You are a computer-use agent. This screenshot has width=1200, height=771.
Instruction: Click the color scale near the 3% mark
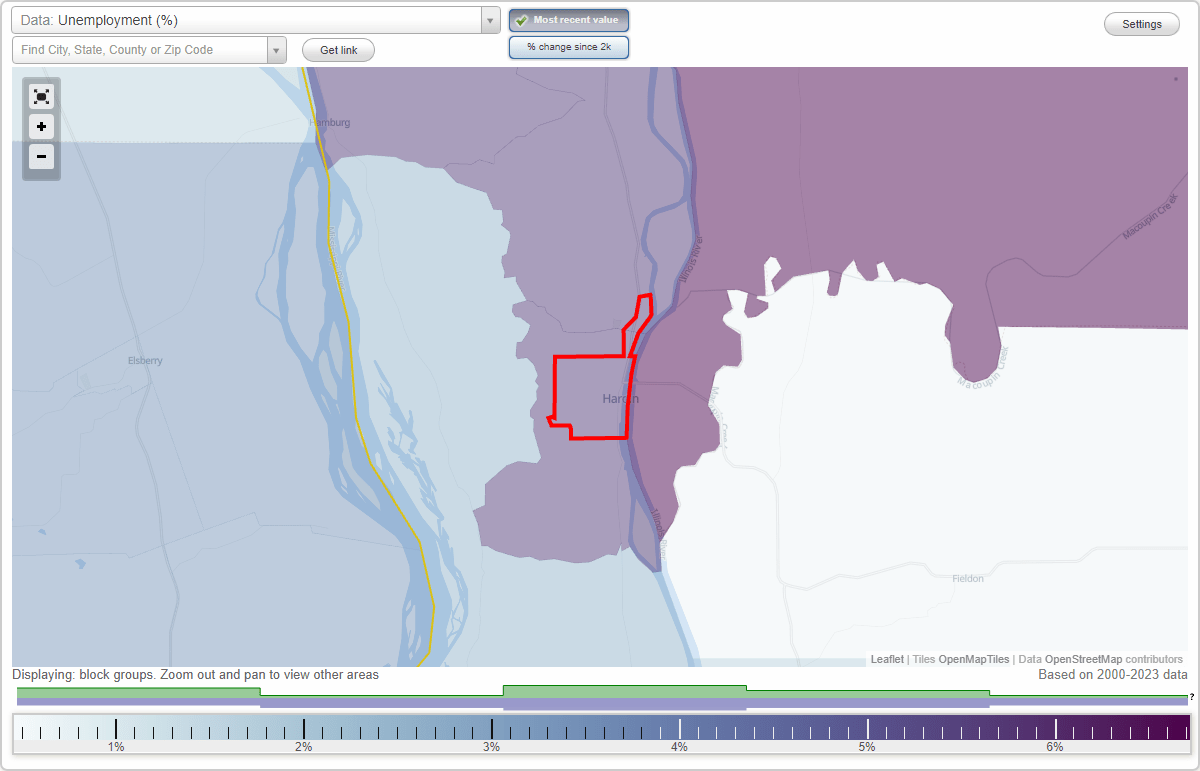[492, 727]
